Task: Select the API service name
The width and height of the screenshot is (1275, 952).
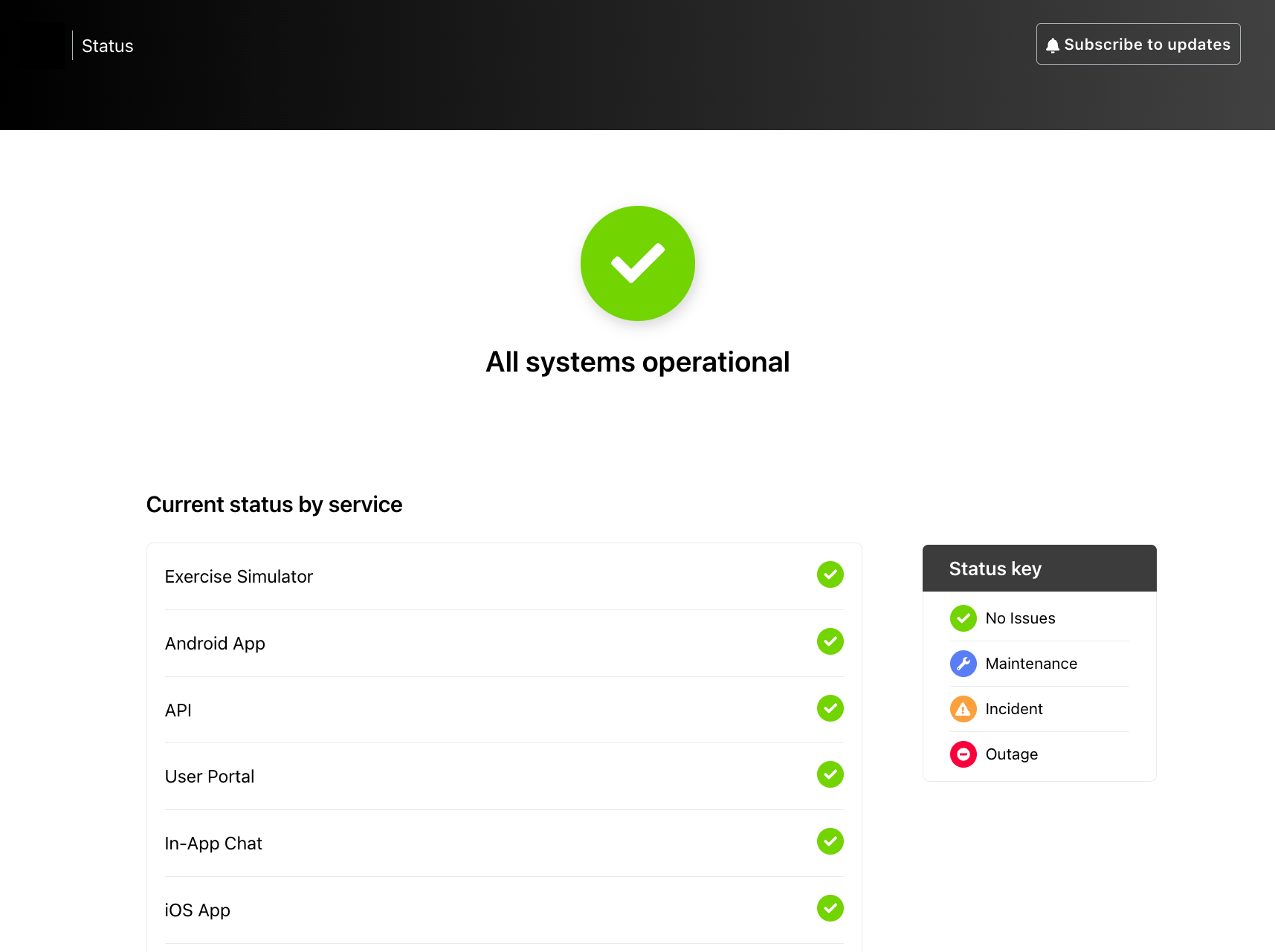Action: 178,710
